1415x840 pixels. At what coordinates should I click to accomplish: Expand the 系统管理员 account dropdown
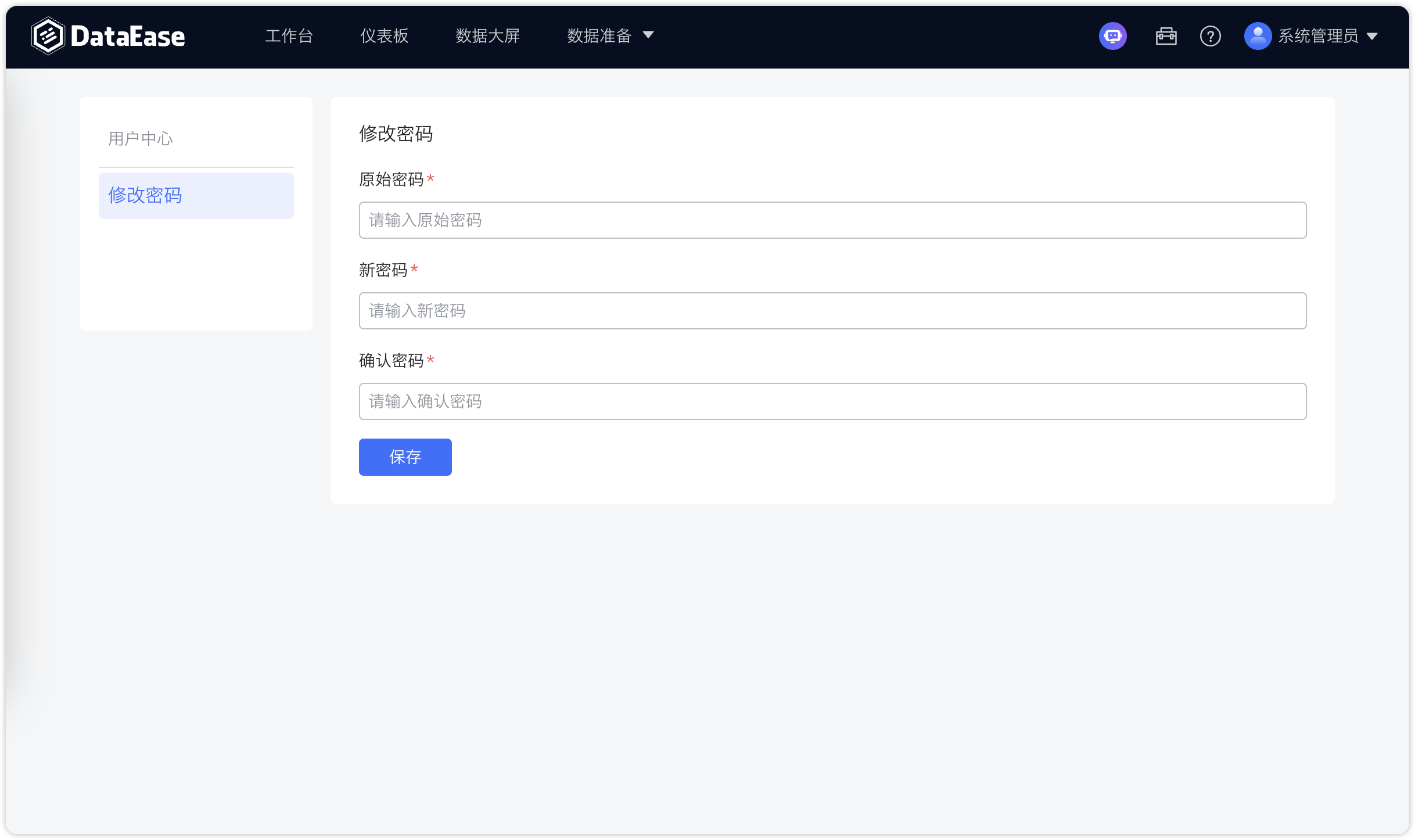tap(1372, 35)
